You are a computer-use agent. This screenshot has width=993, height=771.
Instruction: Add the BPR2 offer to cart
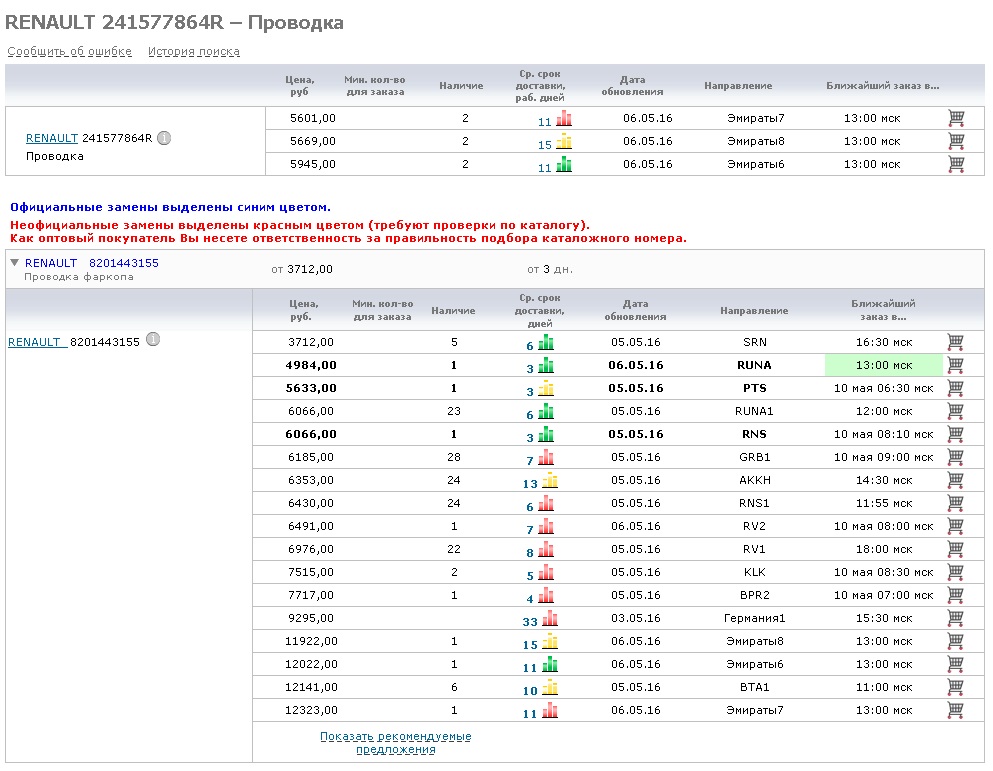coord(956,595)
